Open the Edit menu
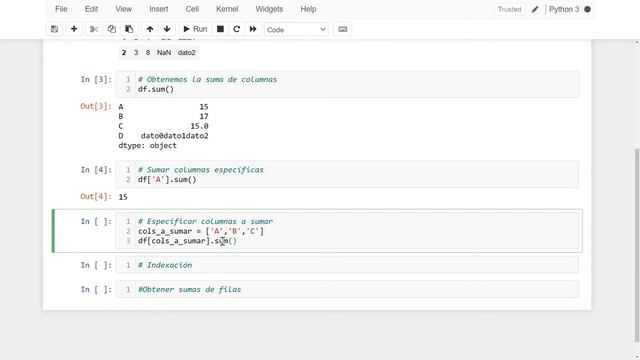This screenshot has height=360, width=640. [x=91, y=9]
